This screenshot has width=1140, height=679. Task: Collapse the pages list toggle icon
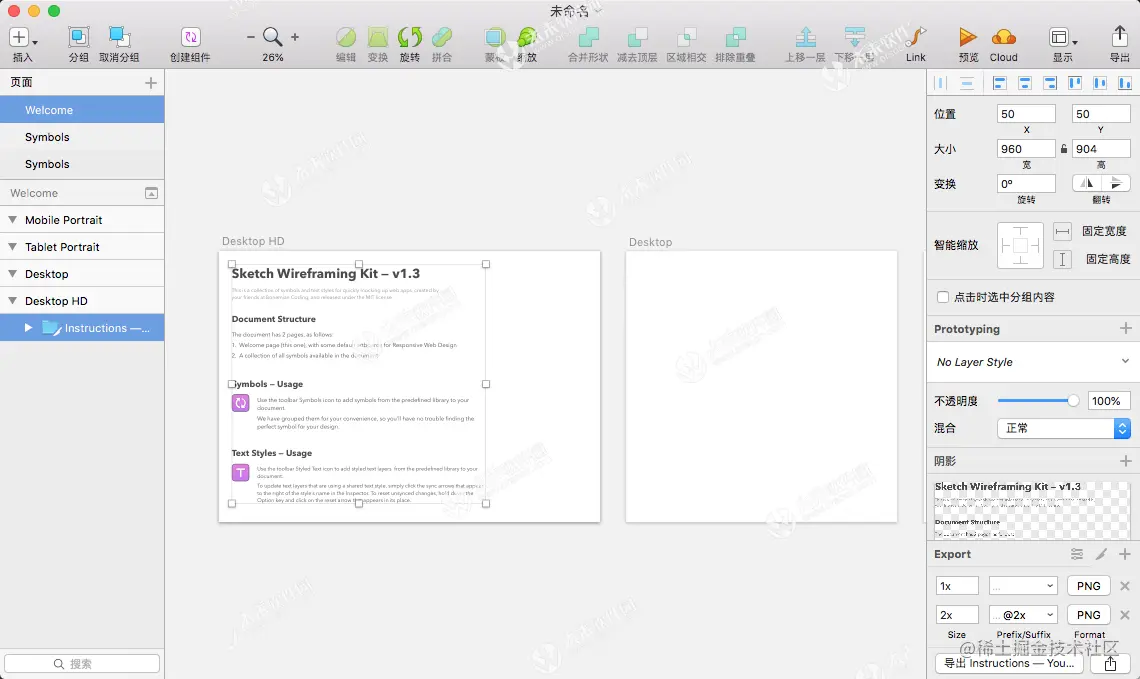tap(151, 193)
